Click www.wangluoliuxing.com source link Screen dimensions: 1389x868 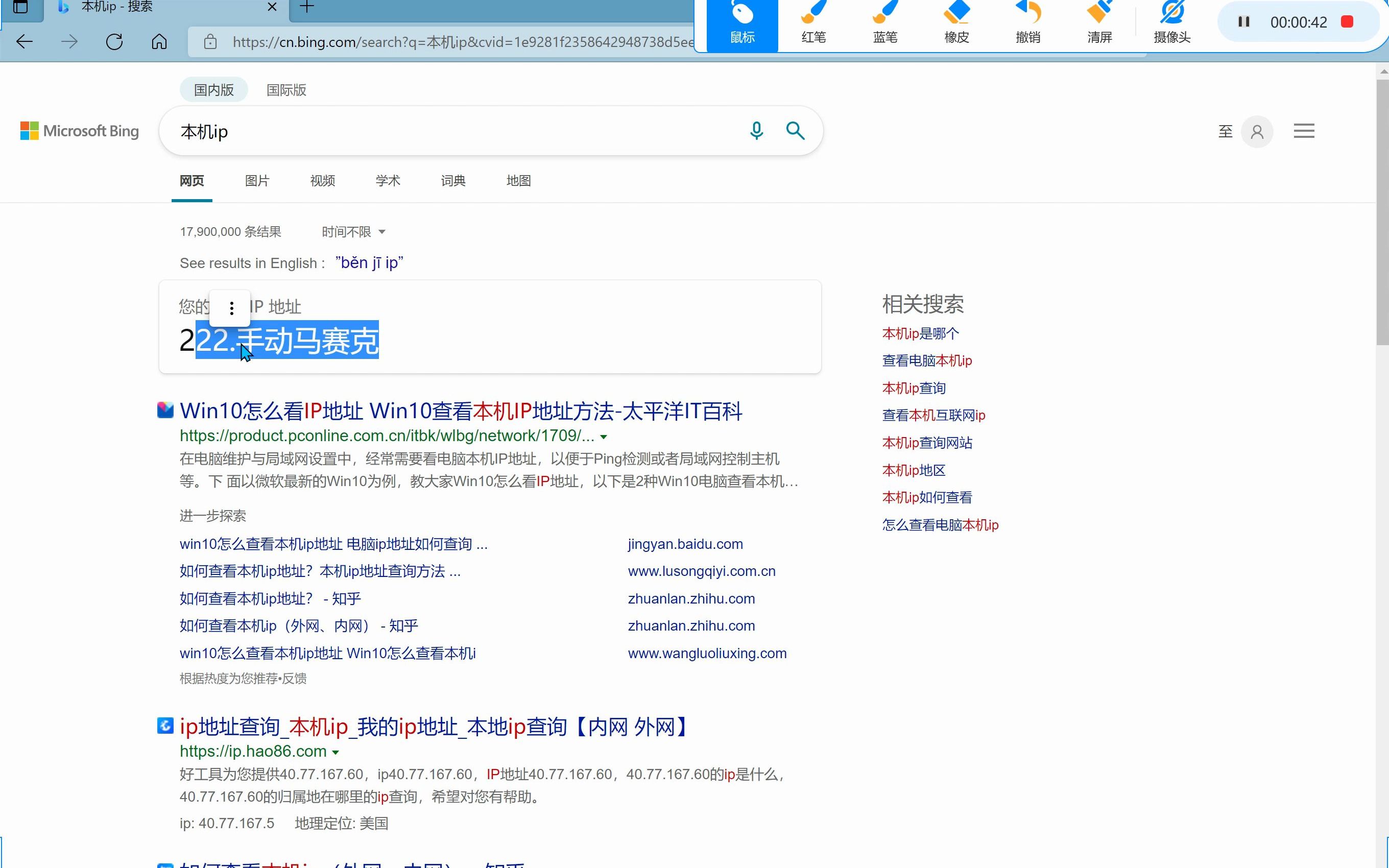tap(707, 653)
